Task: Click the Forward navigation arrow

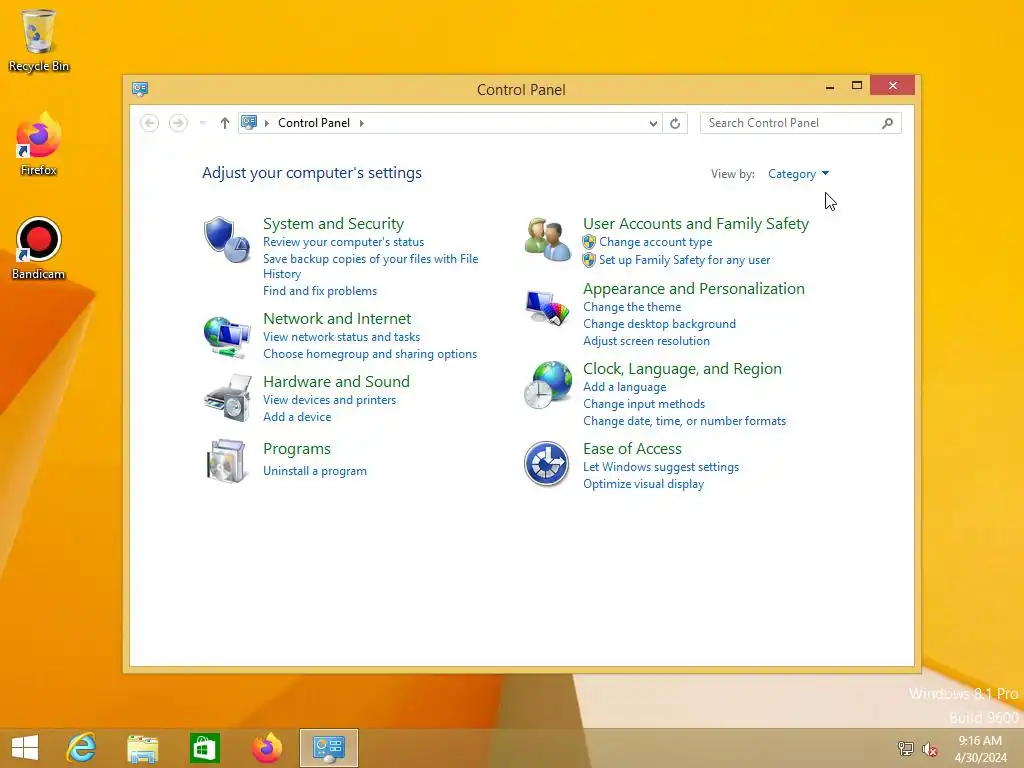Action: (178, 123)
